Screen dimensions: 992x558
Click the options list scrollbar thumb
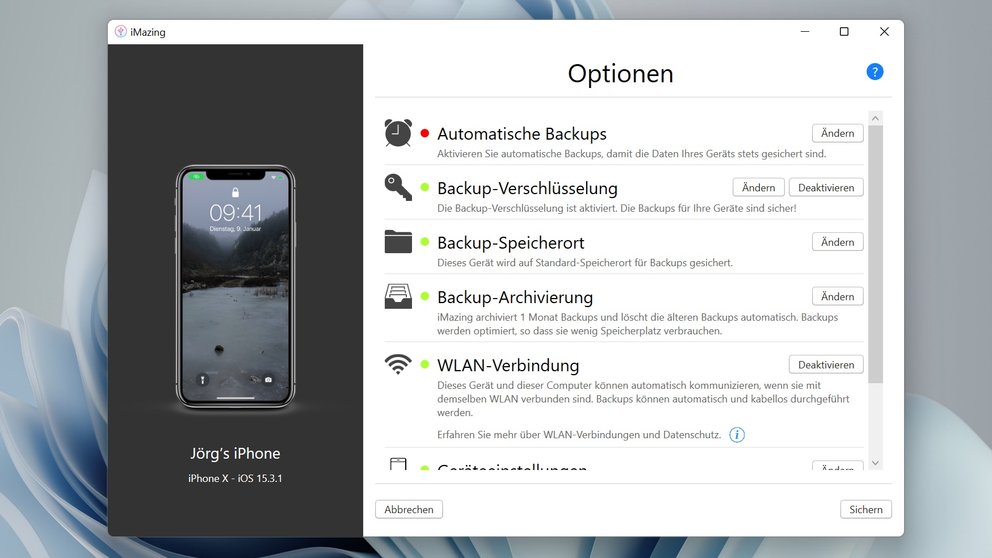(875, 254)
